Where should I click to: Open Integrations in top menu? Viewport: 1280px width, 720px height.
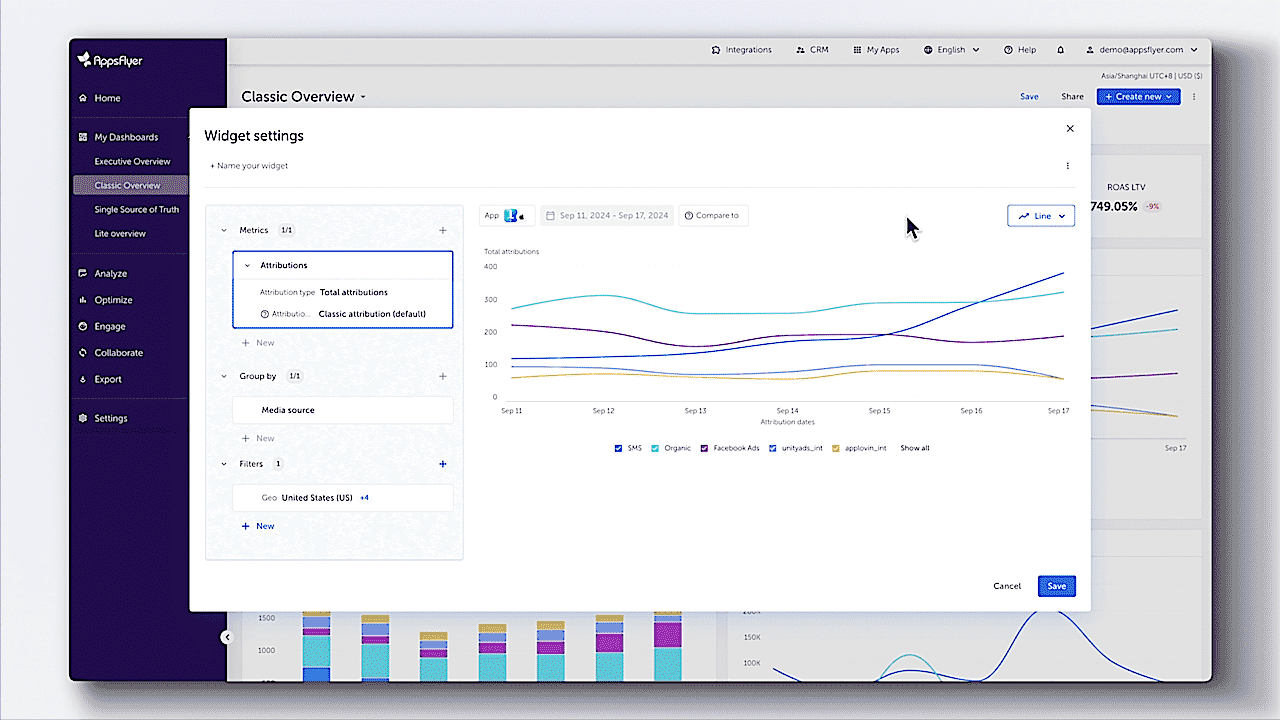[x=741, y=50]
